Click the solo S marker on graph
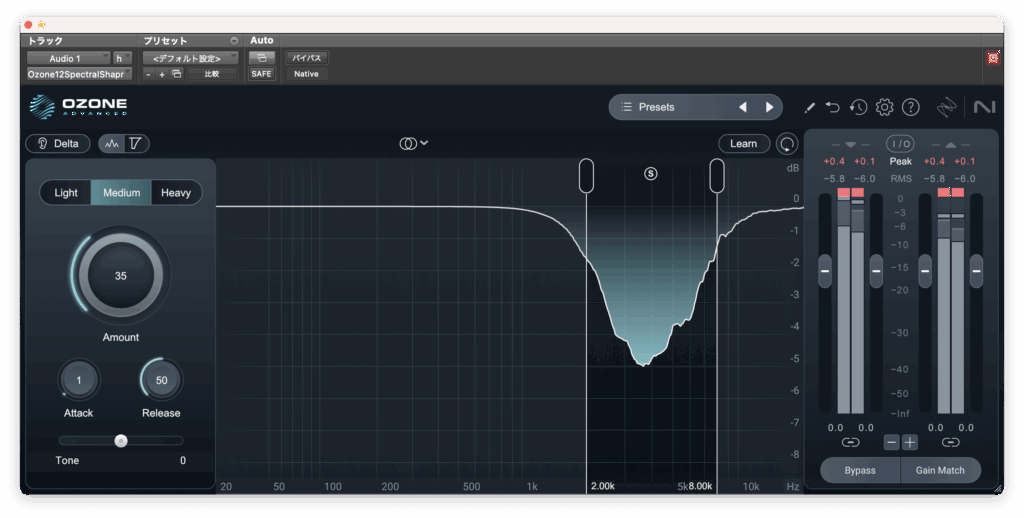The image size is (1024, 518). (x=651, y=173)
